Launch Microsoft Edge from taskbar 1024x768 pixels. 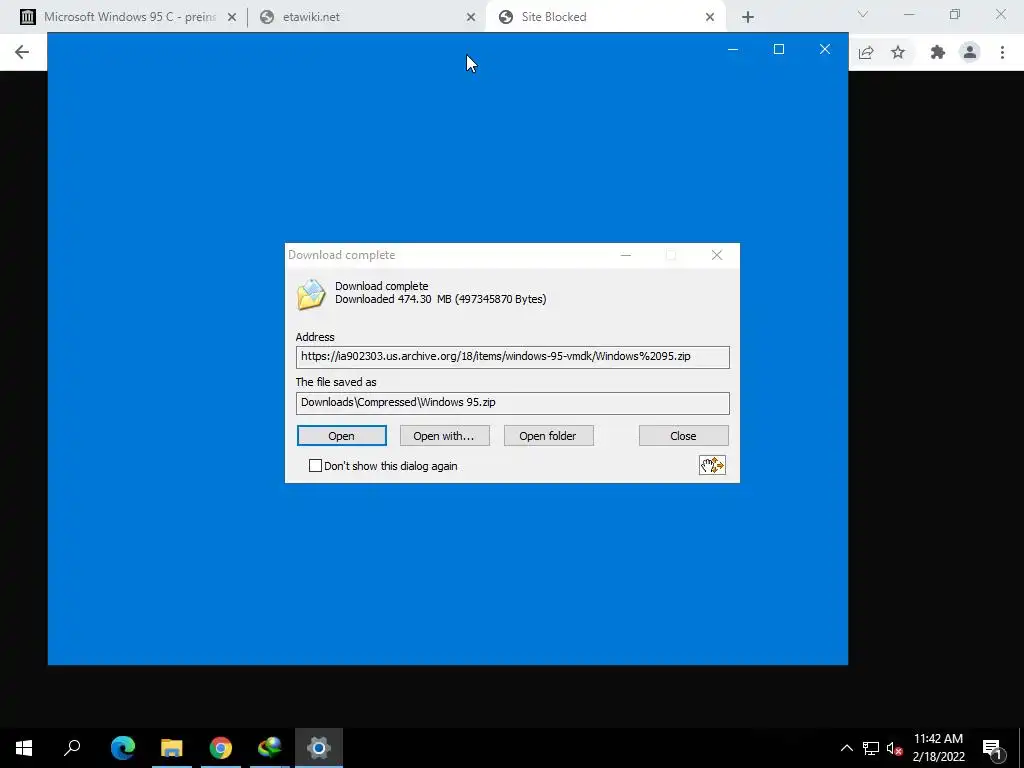[123, 748]
